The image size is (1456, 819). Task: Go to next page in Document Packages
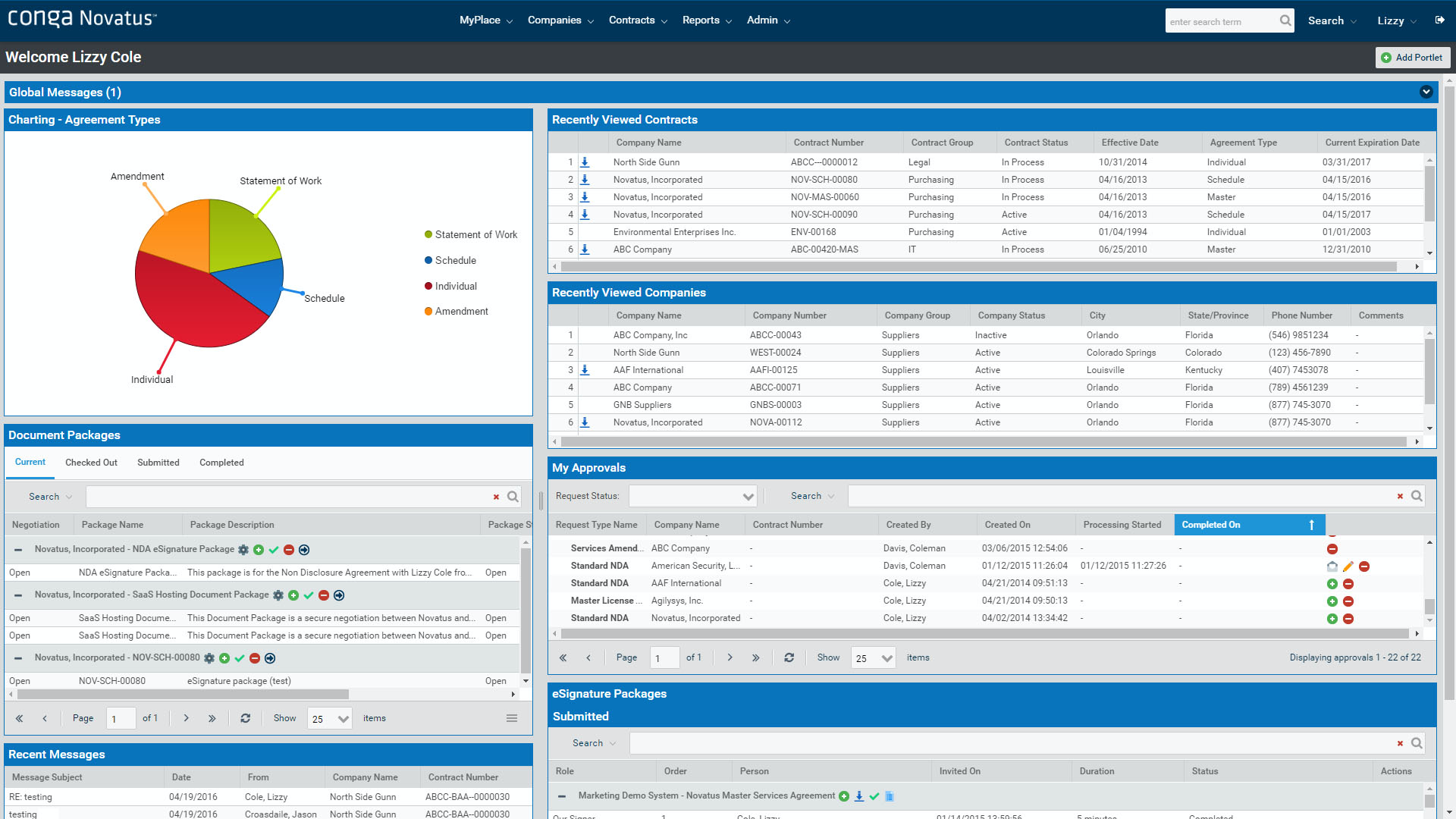tap(187, 718)
